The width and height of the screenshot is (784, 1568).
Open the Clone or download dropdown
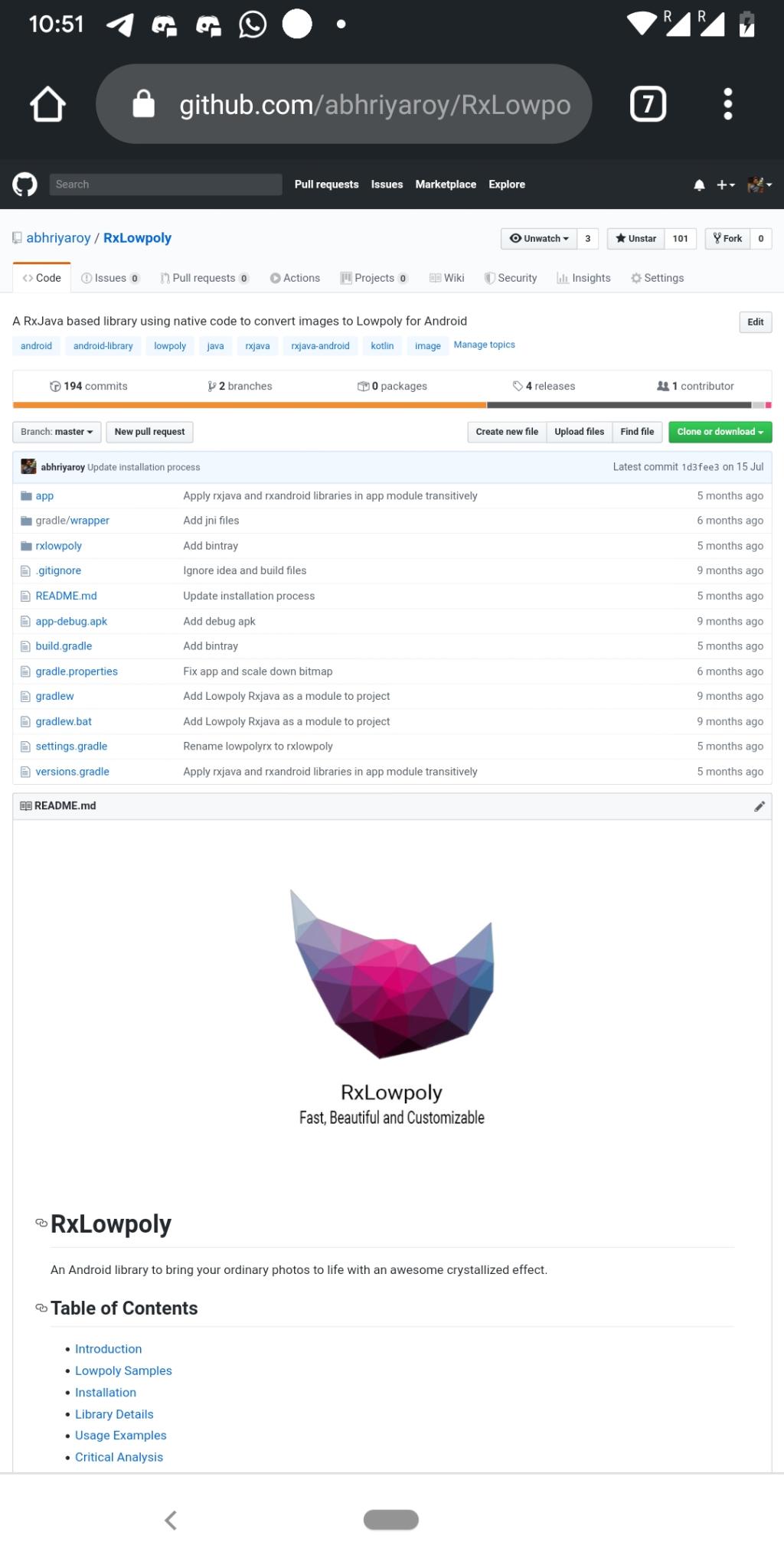click(x=720, y=432)
